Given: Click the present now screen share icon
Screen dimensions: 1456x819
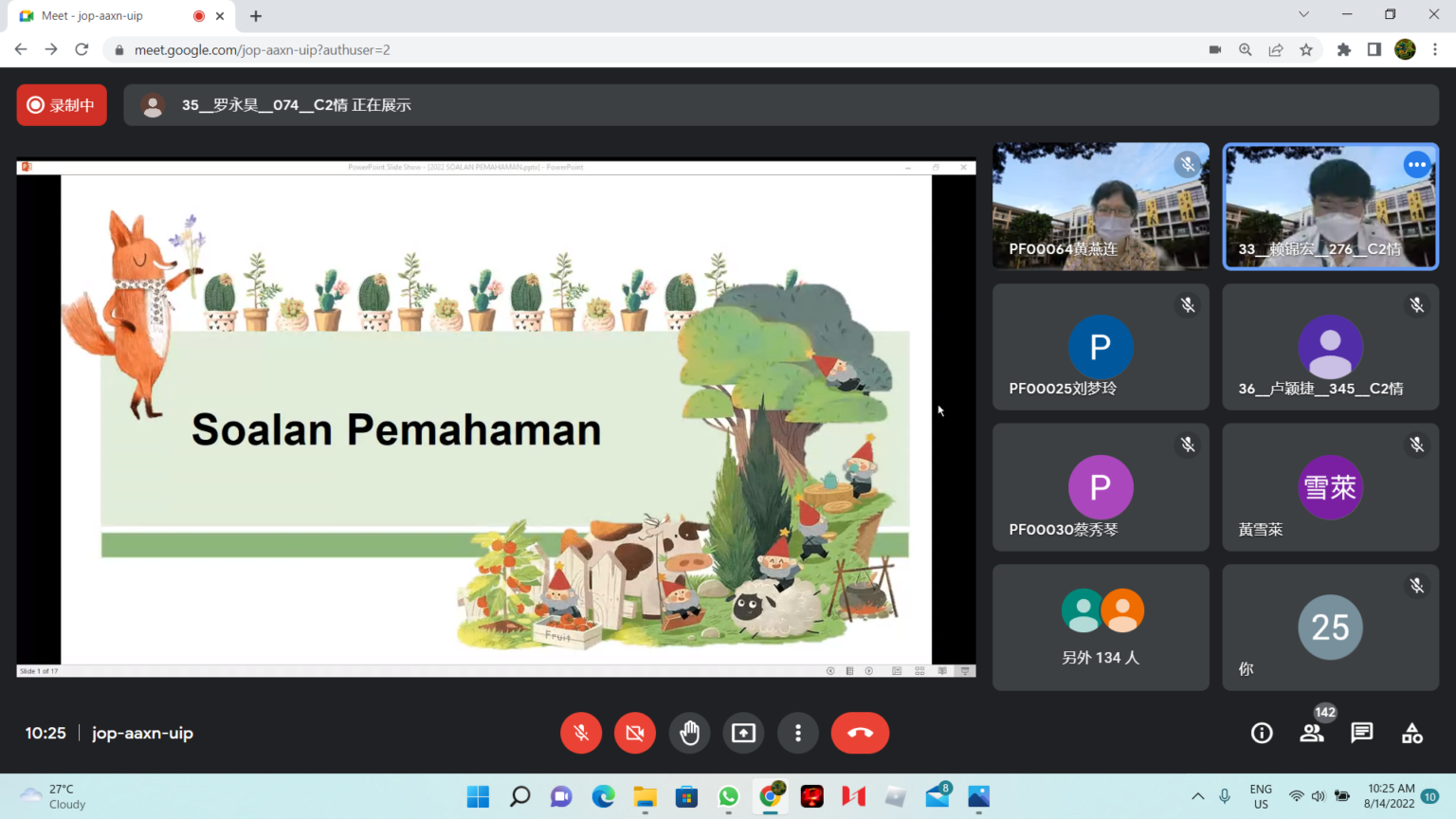Looking at the screenshot, I should click(744, 733).
